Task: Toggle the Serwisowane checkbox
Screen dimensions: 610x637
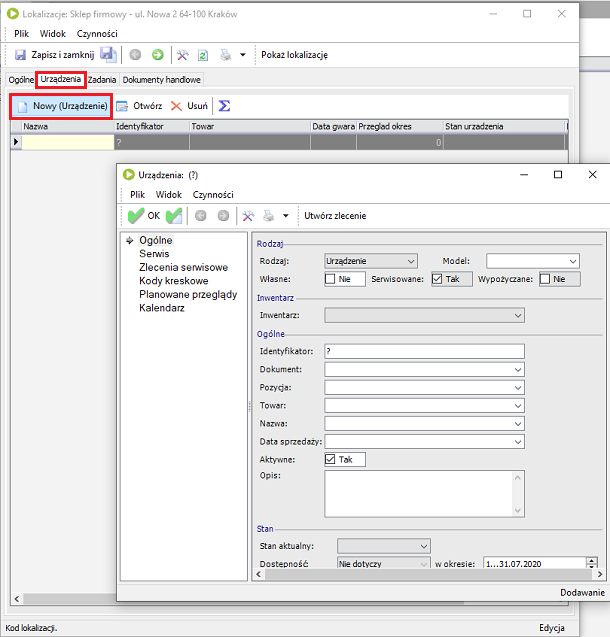Action: tap(437, 279)
